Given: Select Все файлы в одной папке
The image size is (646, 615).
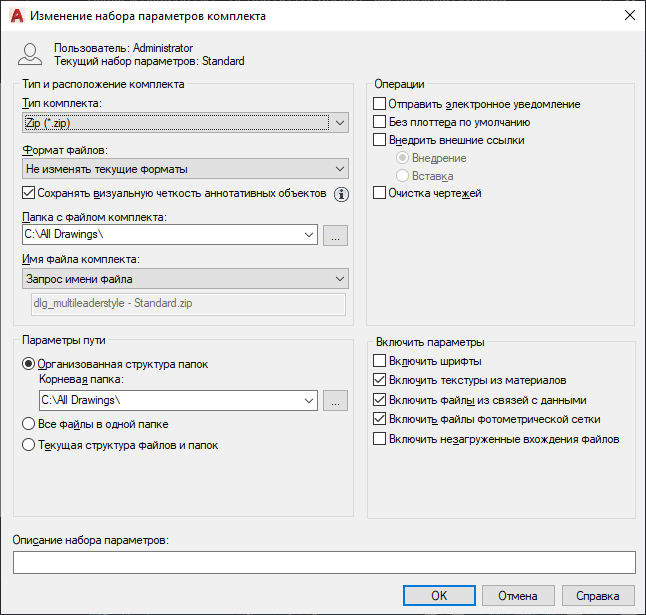Looking at the screenshot, I should (28, 424).
